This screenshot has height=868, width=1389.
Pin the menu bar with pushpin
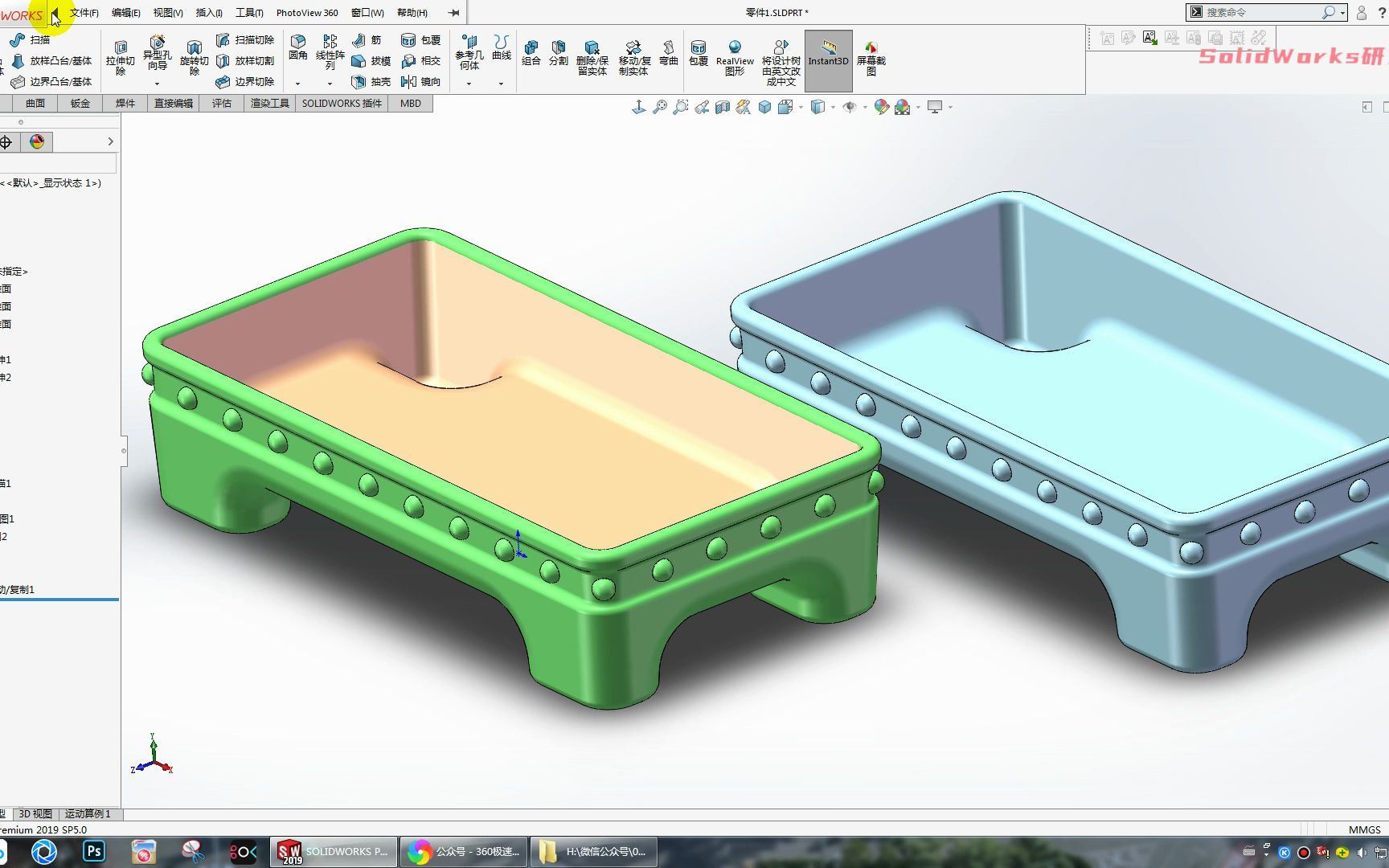coord(454,13)
